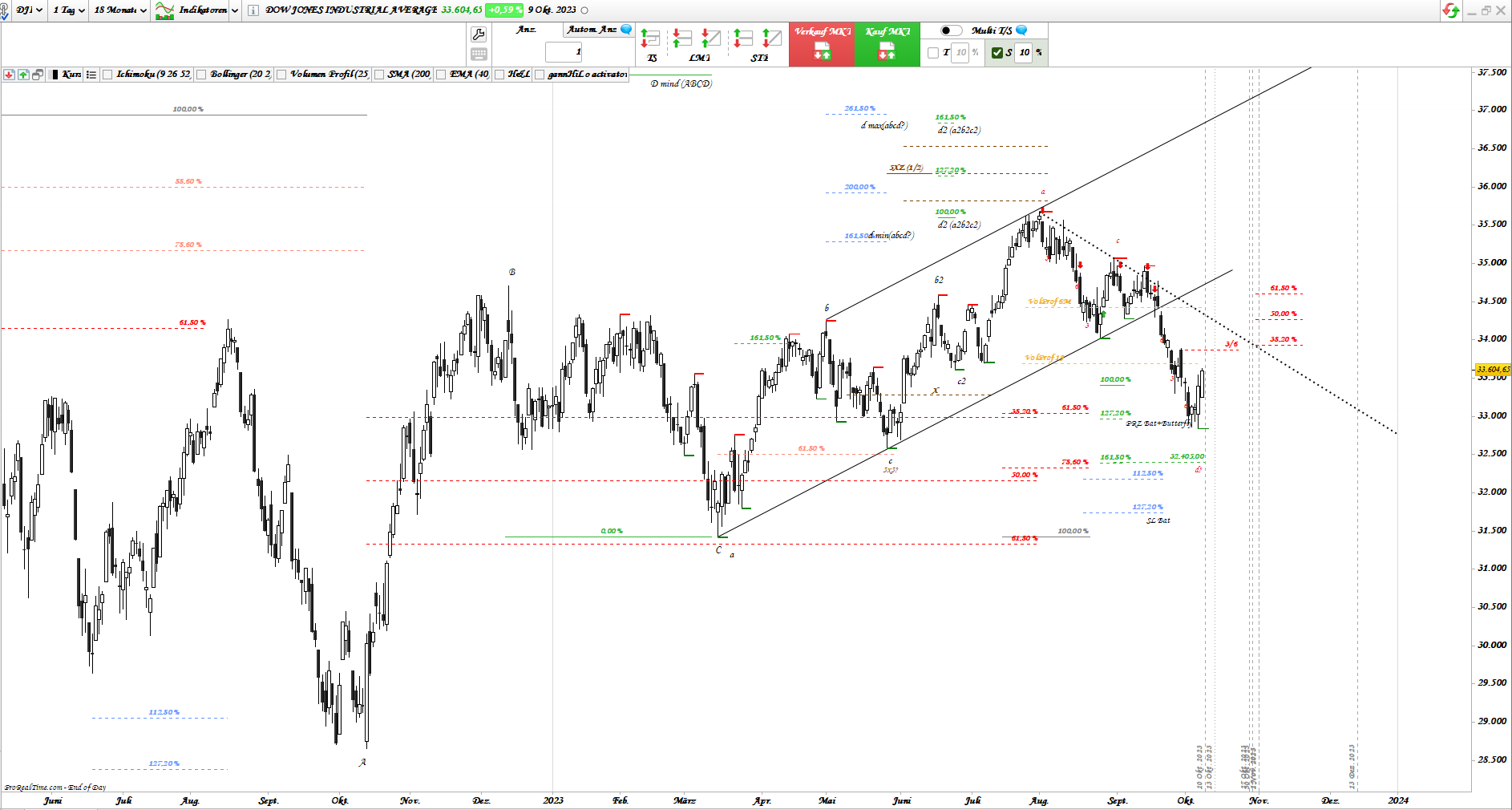This screenshot has height=810, width=1512.
Task: Click the Multi T/S help bubble
Action: 1021,30
